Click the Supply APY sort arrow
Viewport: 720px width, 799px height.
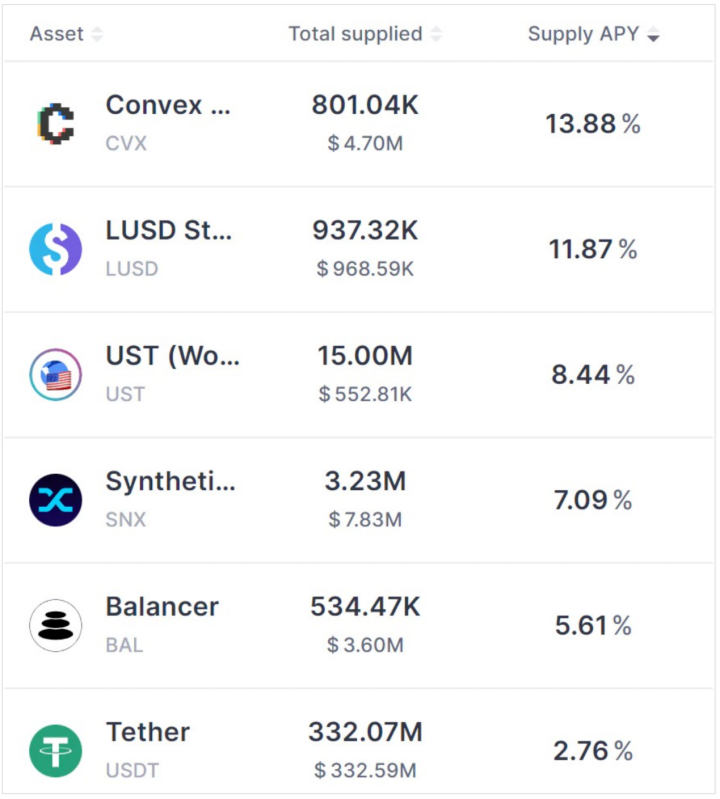click(x=653, y=34)
